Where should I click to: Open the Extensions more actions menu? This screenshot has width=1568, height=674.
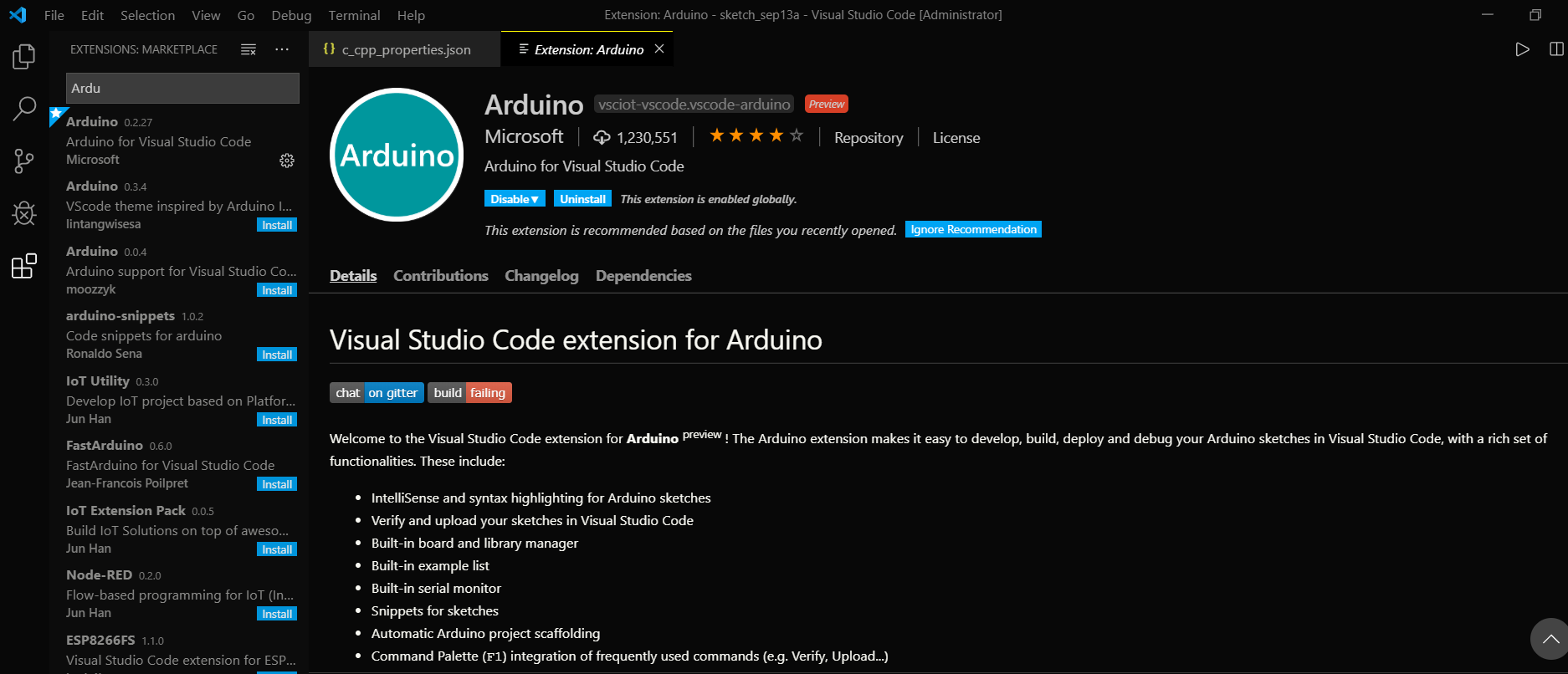282,50
